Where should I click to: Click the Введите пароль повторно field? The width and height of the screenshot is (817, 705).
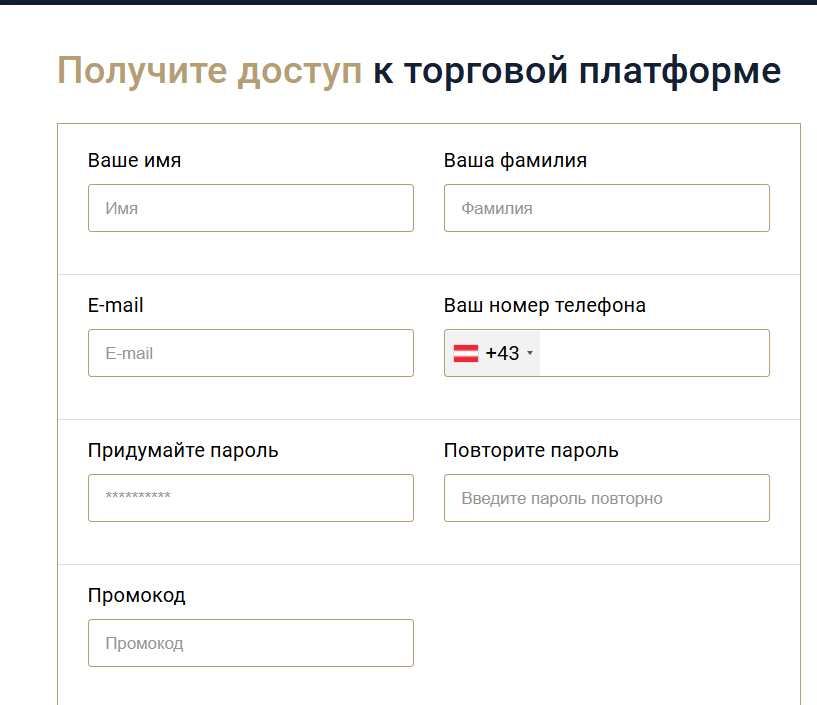click(x=606, y=498)
